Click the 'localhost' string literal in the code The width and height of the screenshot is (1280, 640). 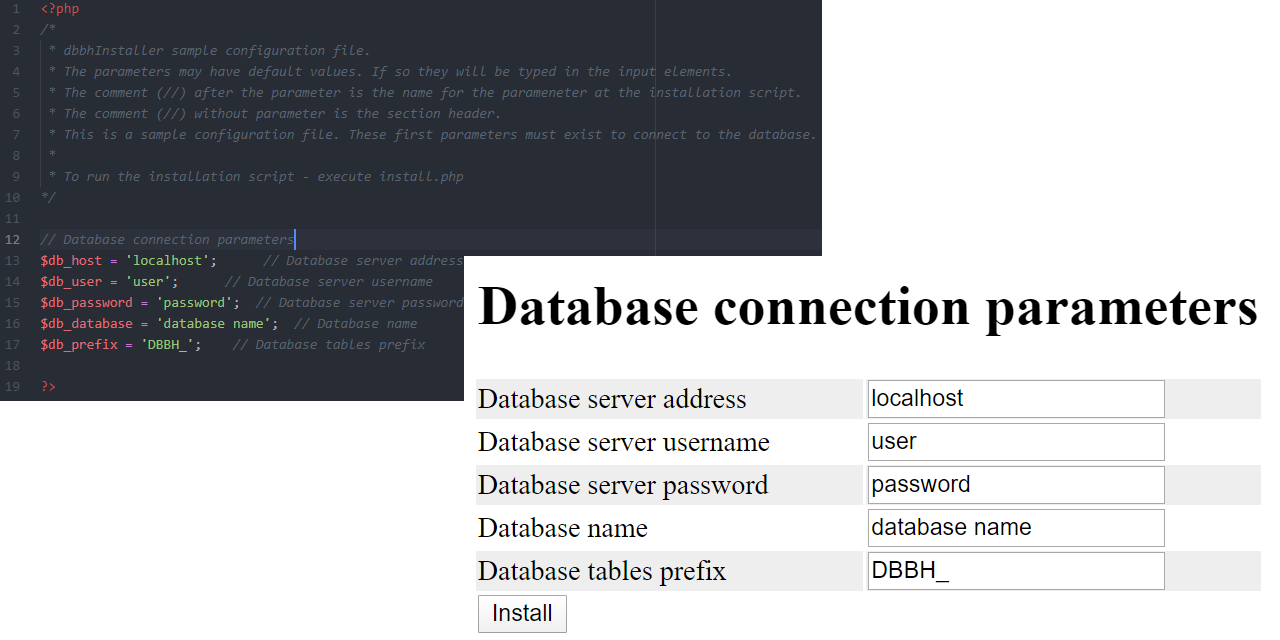click(168, 260)
